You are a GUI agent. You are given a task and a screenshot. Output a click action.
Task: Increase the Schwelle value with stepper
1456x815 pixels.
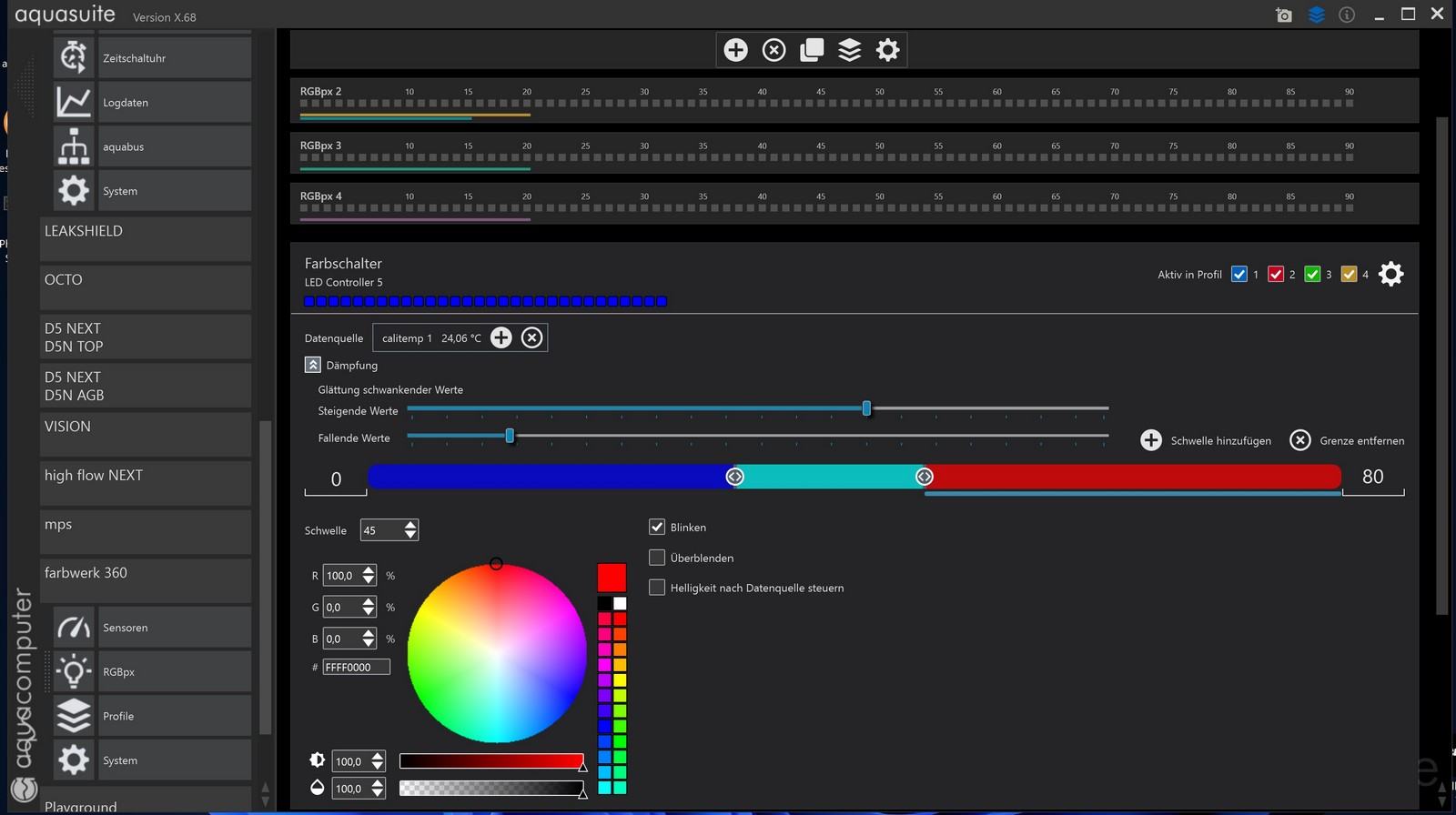[410, 525]
